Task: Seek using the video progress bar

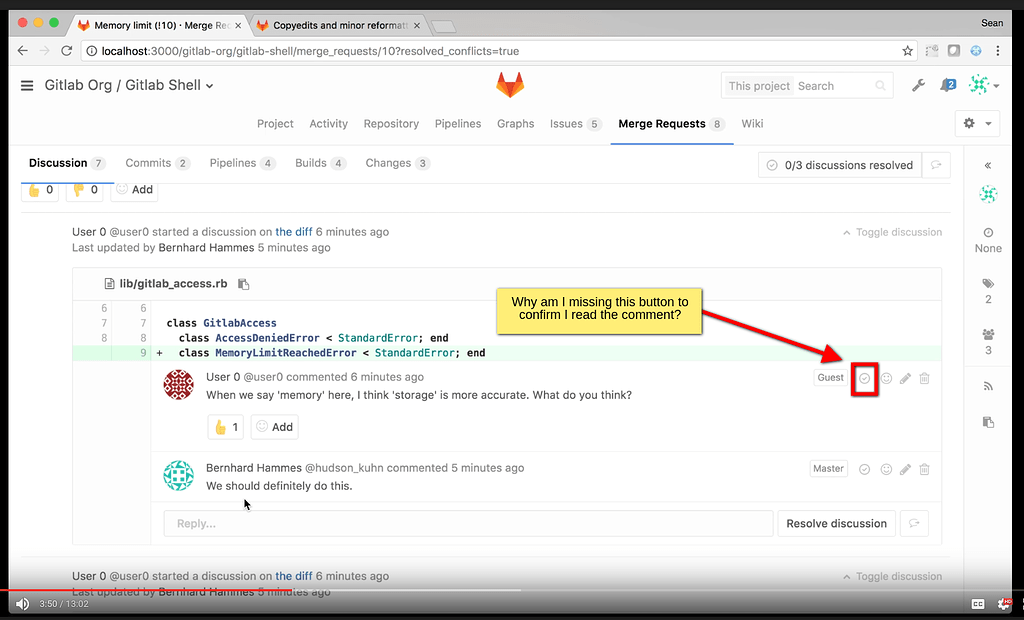Action: coord(500,590)
